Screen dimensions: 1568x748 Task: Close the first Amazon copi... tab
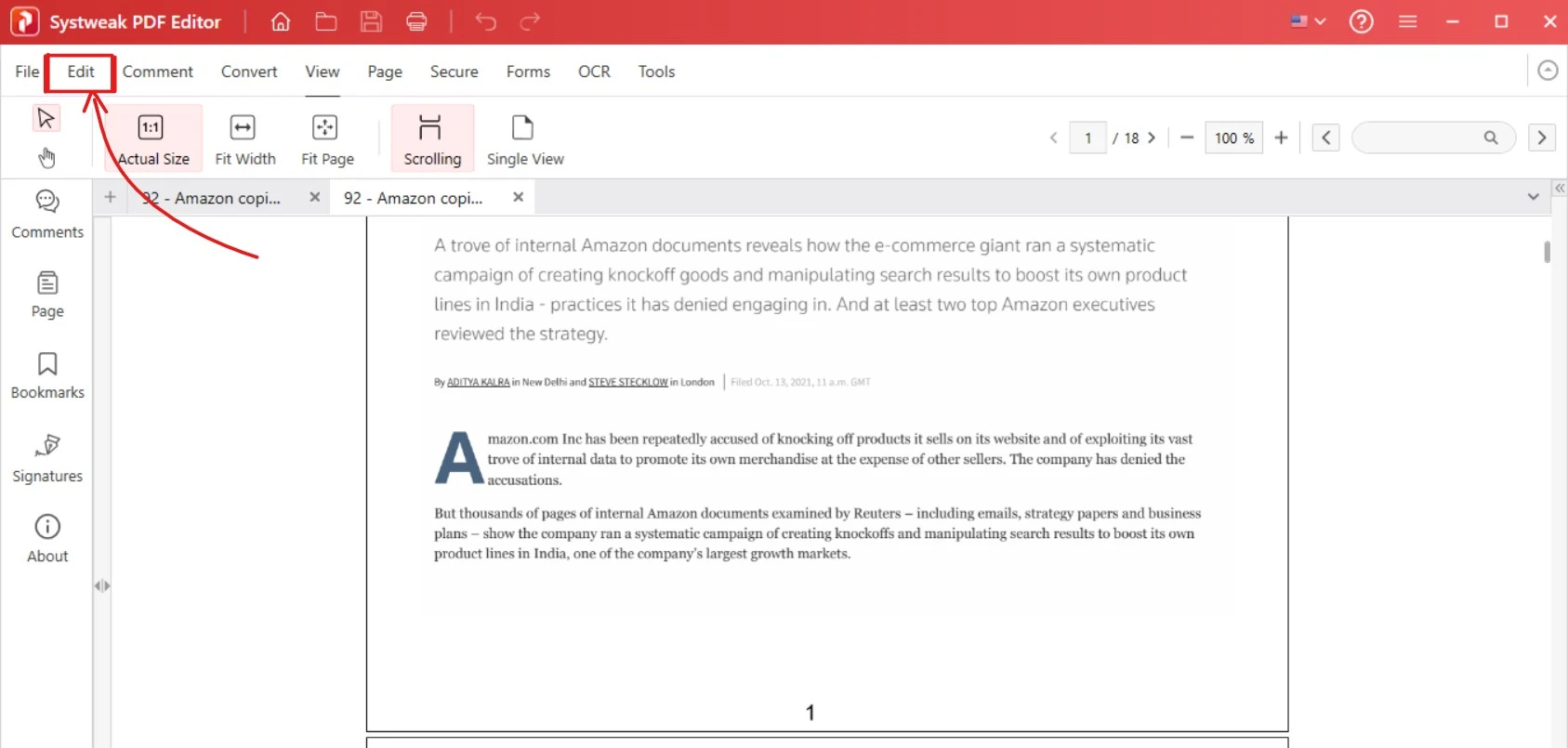(x=315, y=197)
